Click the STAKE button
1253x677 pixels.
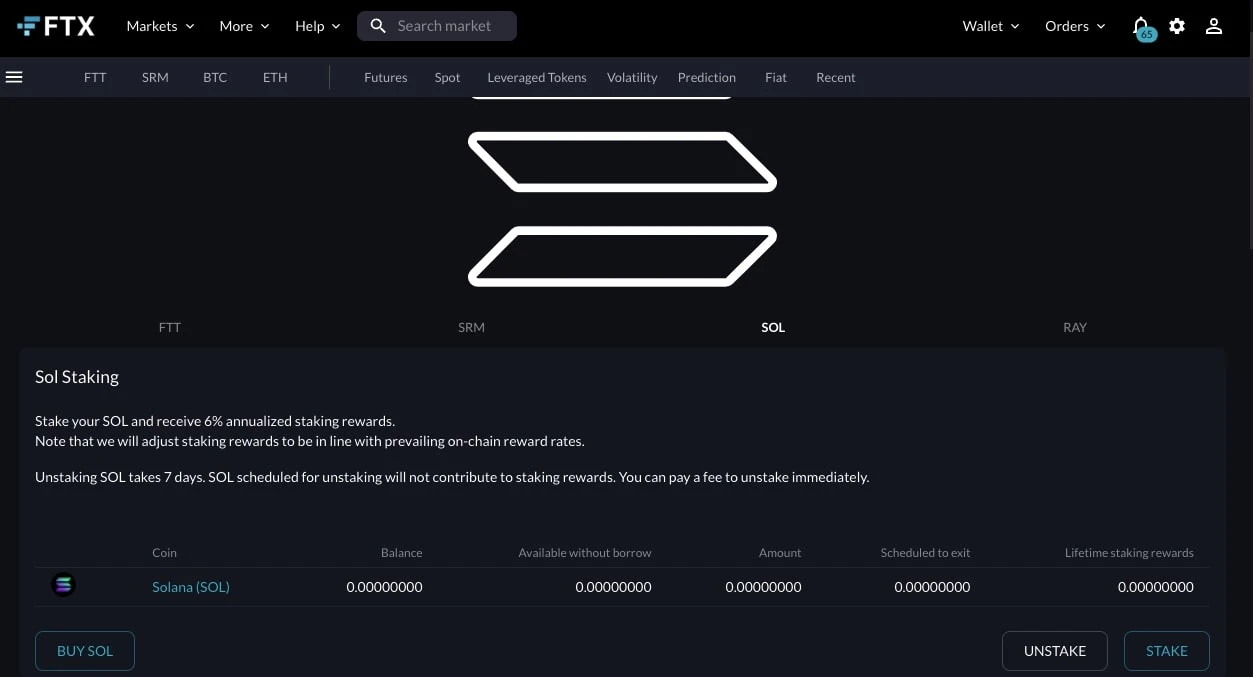[x=1167, y=651]
